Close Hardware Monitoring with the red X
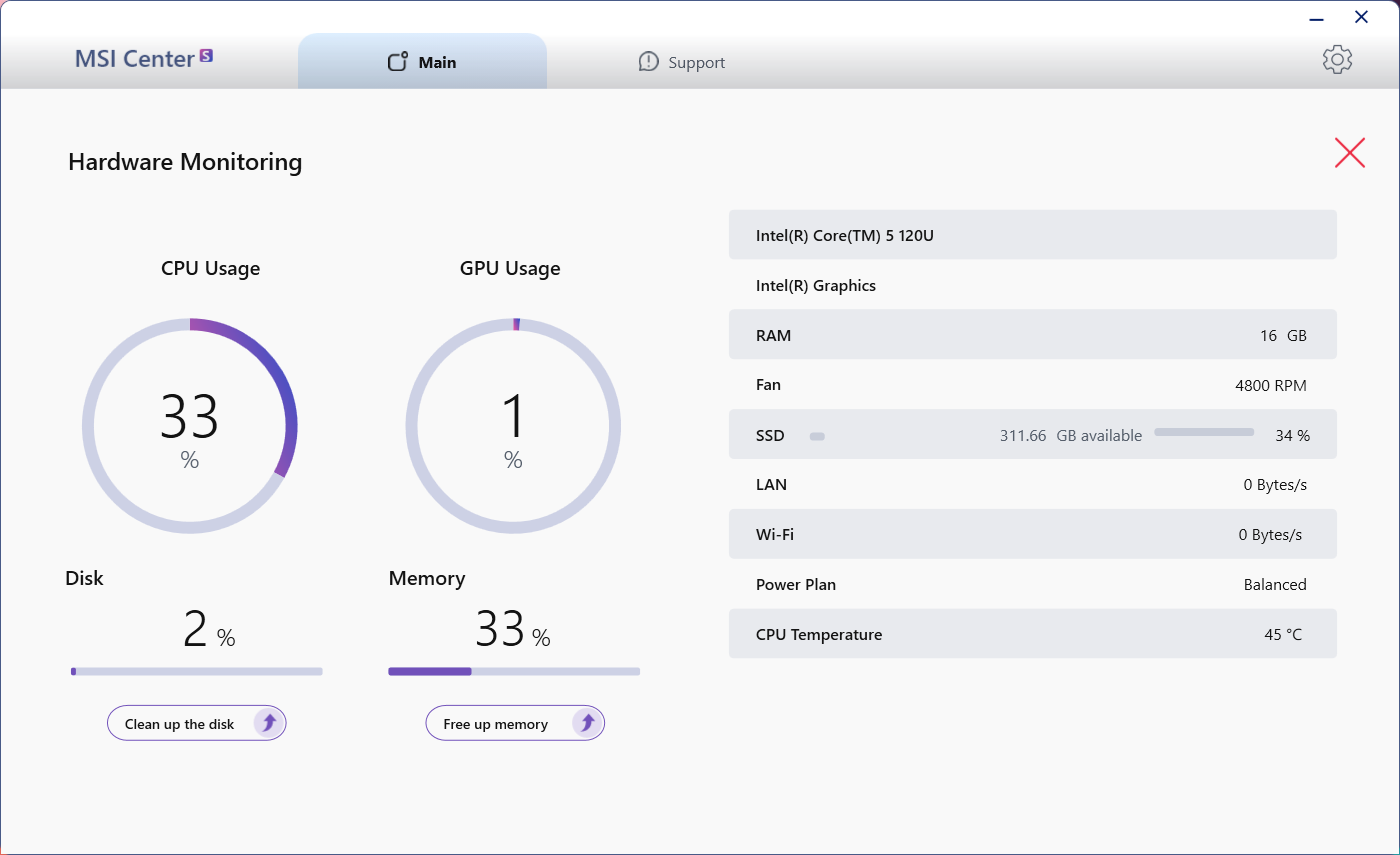This screenshot has height=855, width=1400. tap(1349, 152)
